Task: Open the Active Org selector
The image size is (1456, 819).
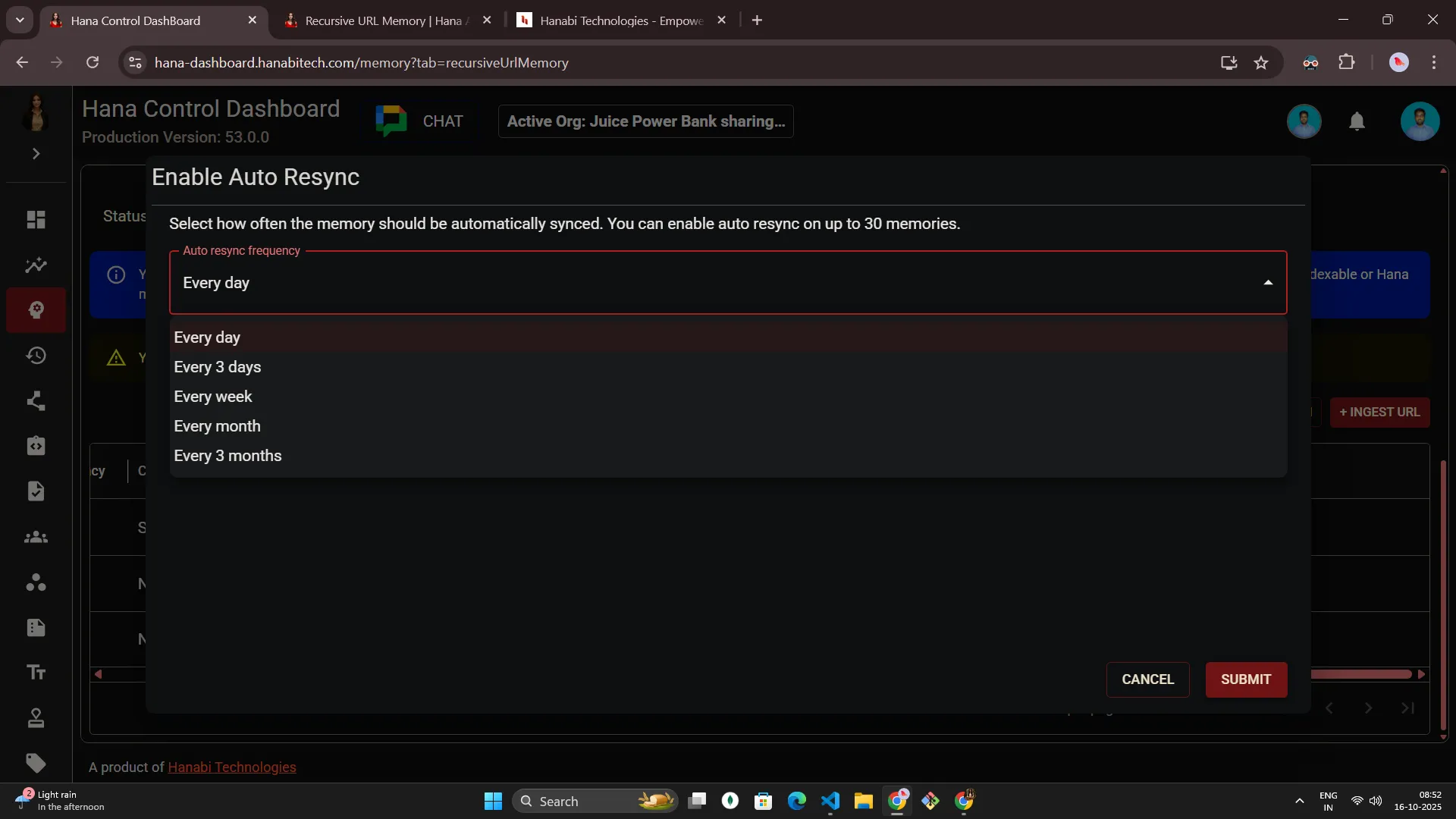Action: (x=645, y=121)
